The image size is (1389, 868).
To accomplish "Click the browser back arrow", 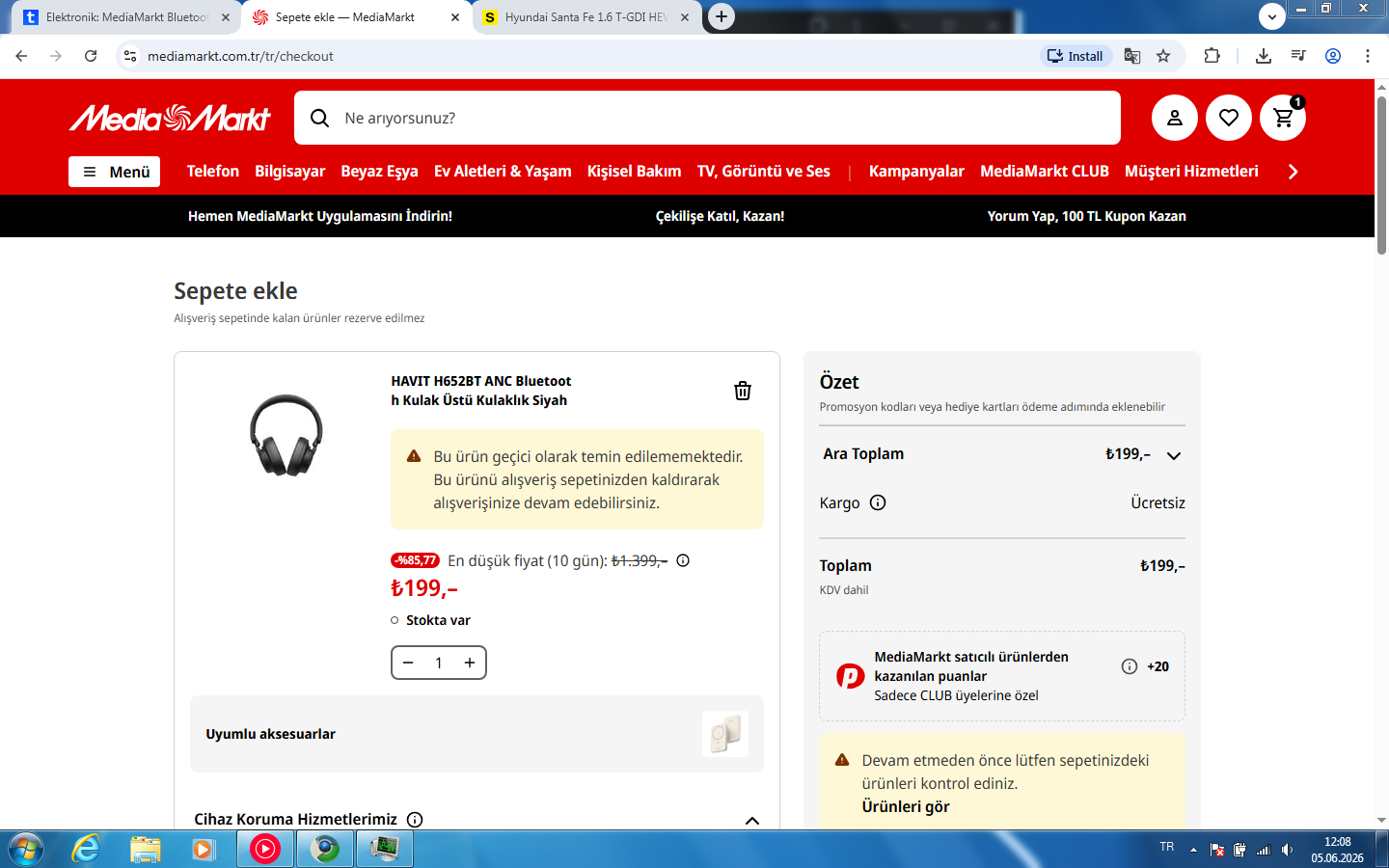I will click(x=21, y=56).
